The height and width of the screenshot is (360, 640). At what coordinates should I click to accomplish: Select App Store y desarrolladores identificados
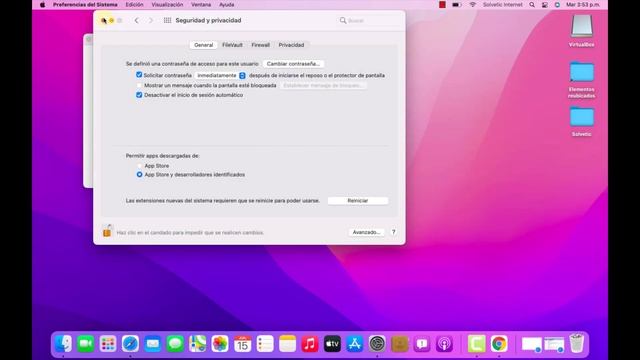(x=140, y=174)
